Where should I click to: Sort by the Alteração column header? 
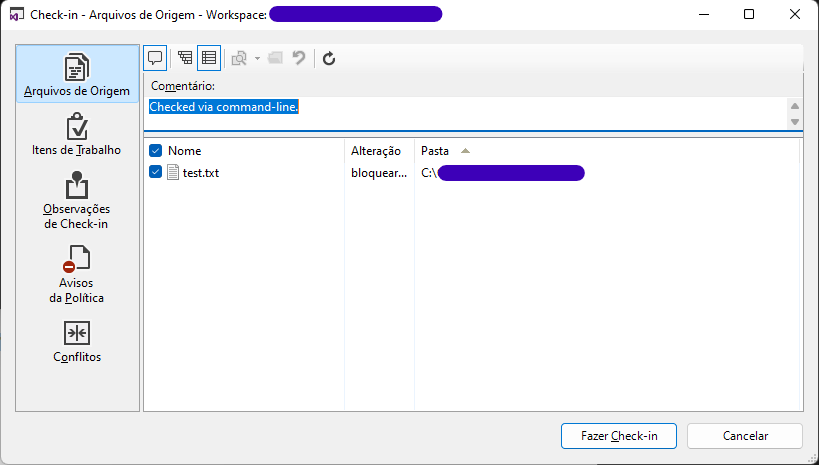[380, 151]
